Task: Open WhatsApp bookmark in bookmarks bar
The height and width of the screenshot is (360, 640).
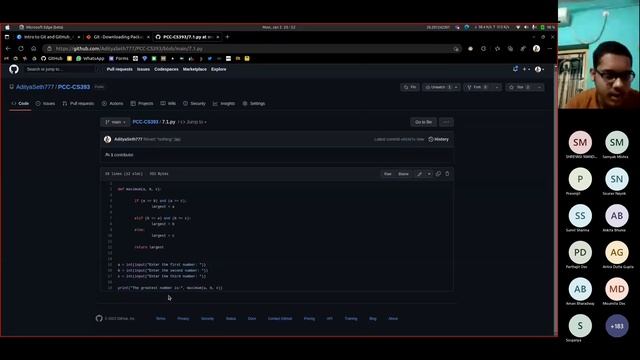Action: click(x=90, y=58)
